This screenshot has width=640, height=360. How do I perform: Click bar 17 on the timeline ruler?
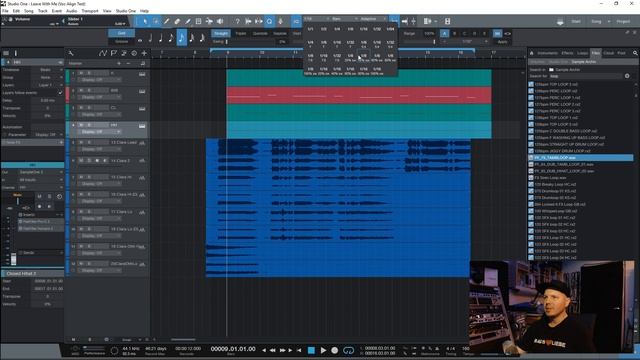click(x=493, y=53)
